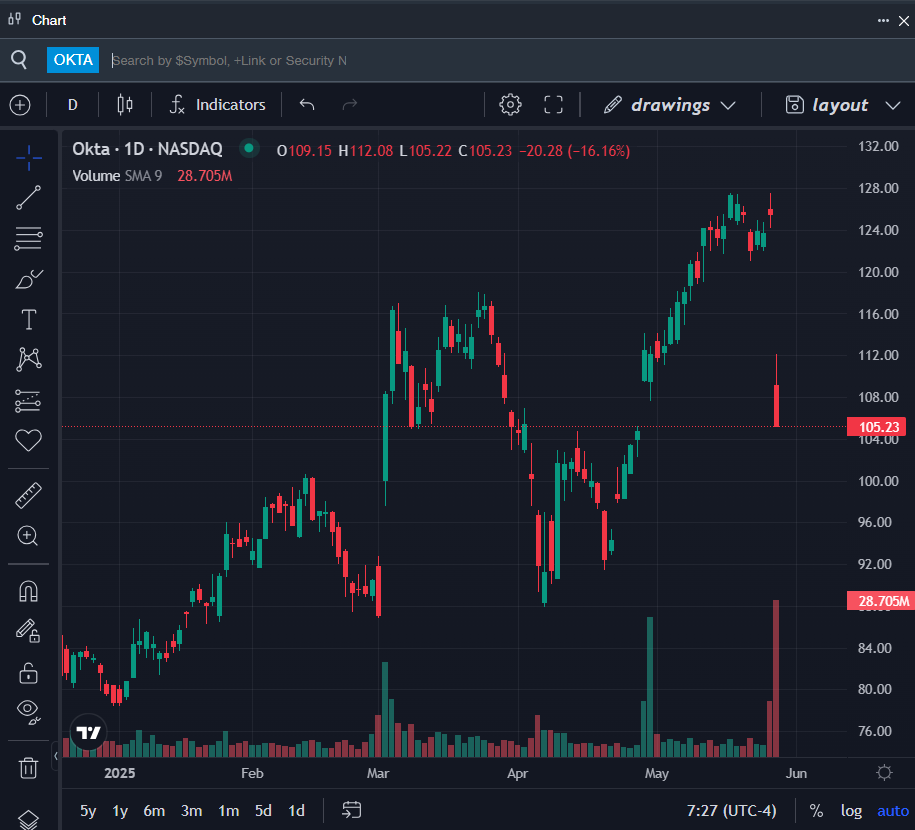Click the OKTA symbol tag
This screenshot has width=915, height=830.
pyautogui.click(x=73, y=60)
